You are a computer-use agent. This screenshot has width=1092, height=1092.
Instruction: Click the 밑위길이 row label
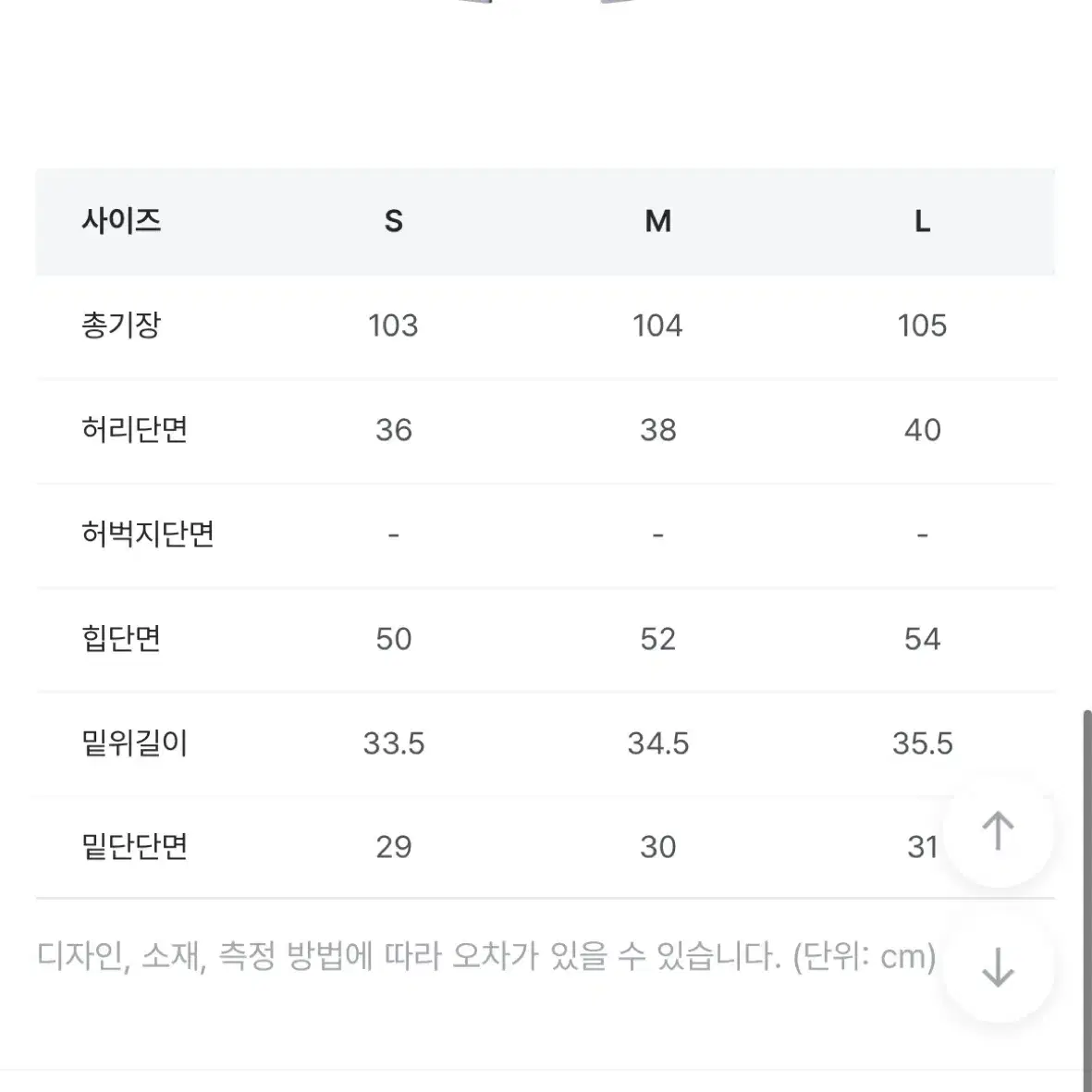click(135, 743)
